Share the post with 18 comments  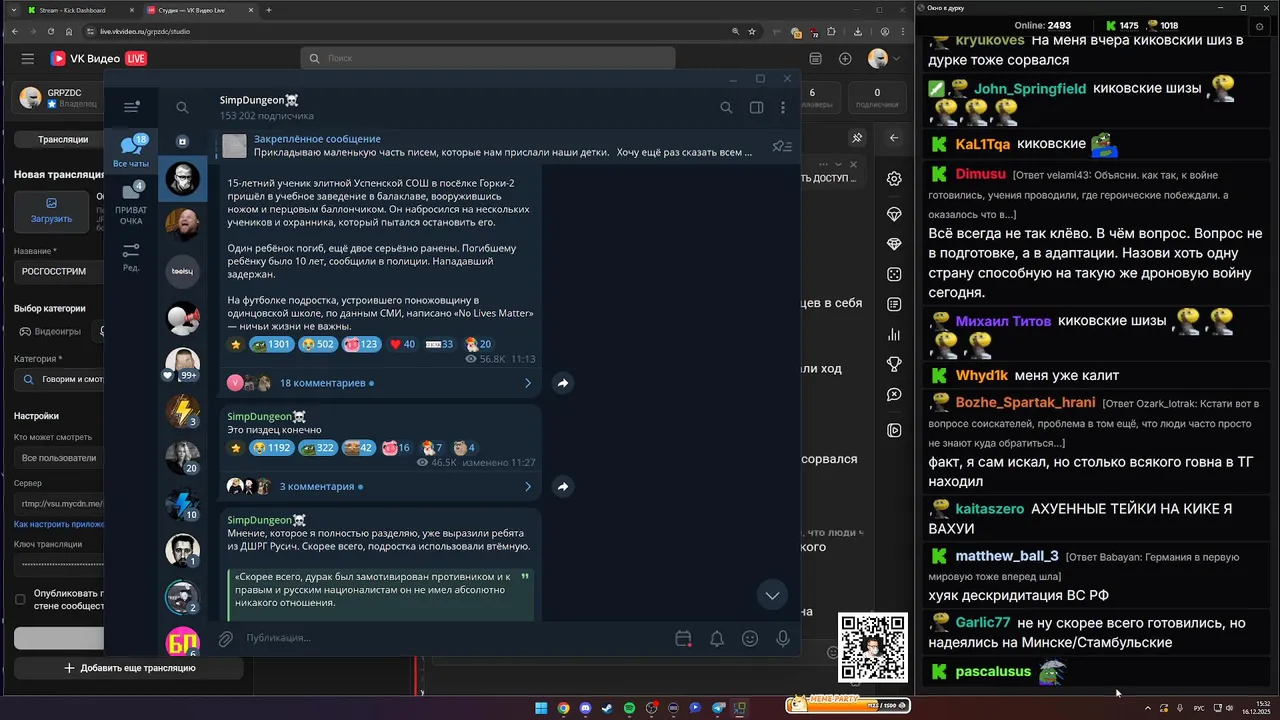coord(563,383)
